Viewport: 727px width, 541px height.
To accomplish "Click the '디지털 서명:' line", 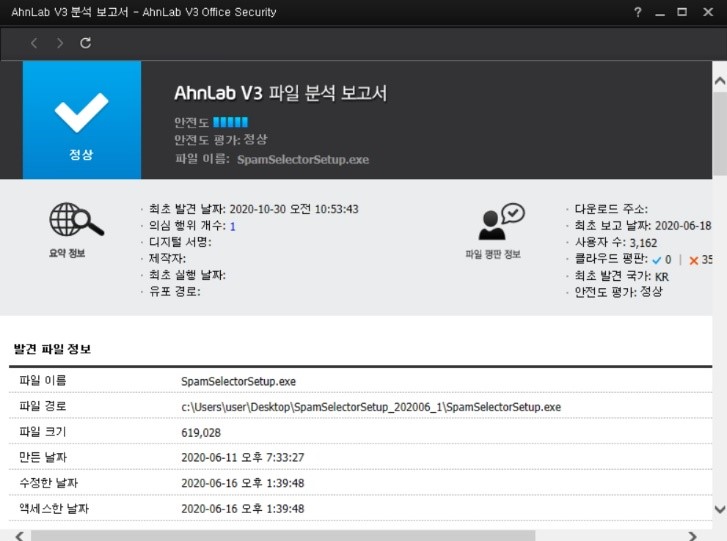I will coord(180,242).
